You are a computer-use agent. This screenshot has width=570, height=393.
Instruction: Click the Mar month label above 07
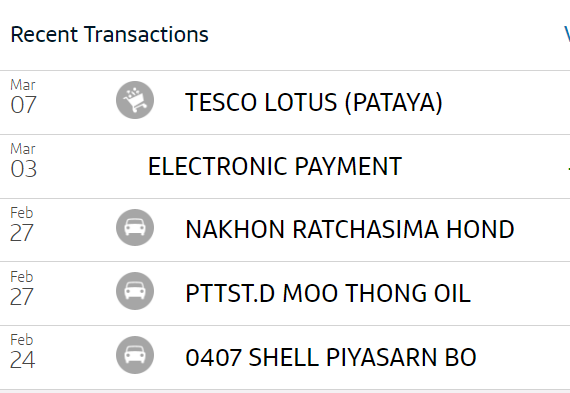click(x=23, y=85)
